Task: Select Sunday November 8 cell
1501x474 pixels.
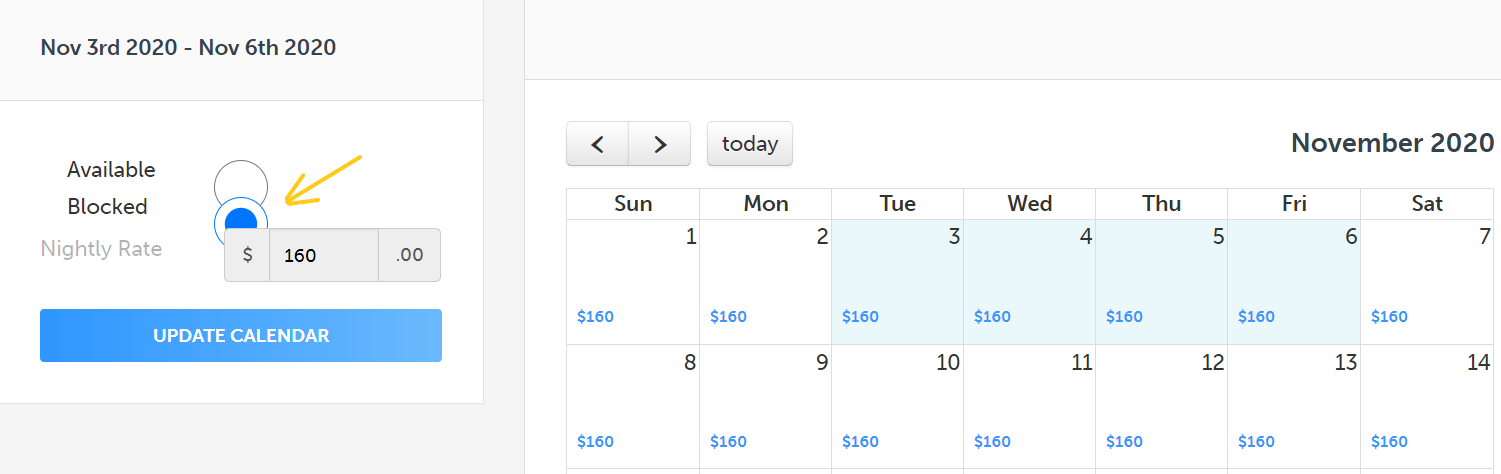Action: pos(633,407)
